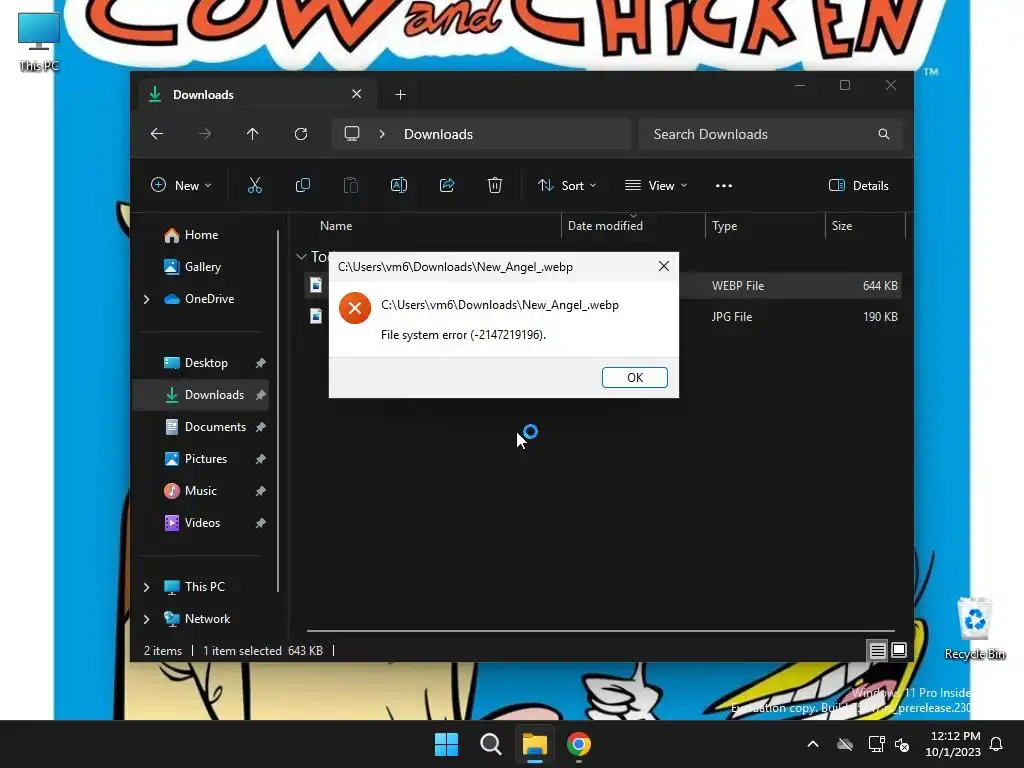Click Downloads in the address bar
Image resolution: width=1024 pixels, height=768 pixels.
[x=438, y=134]
